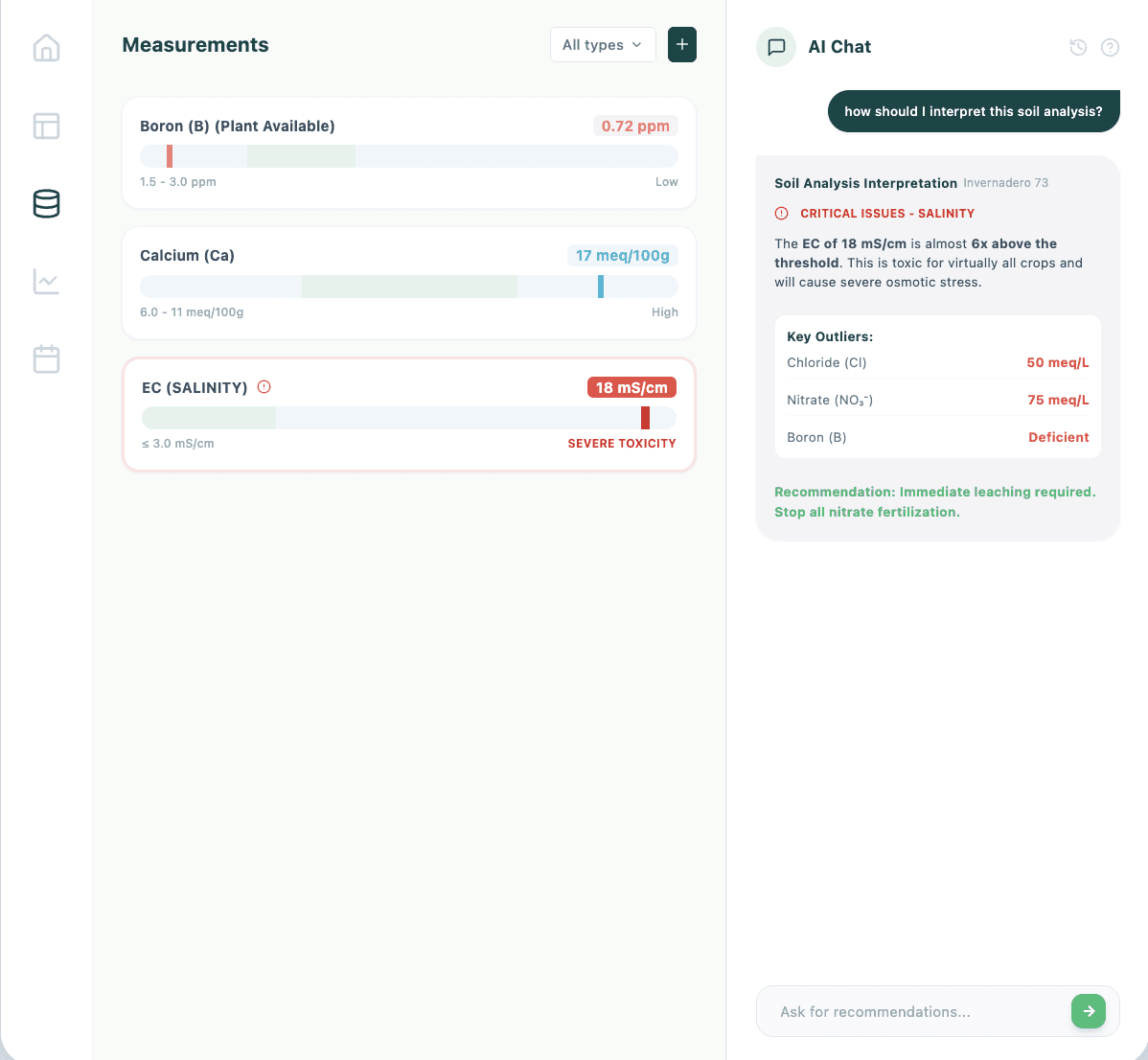Click the warning icon on EC (SALINITY) card
This screenshot has width=1148, height=1060.
[x=264, y=386]
